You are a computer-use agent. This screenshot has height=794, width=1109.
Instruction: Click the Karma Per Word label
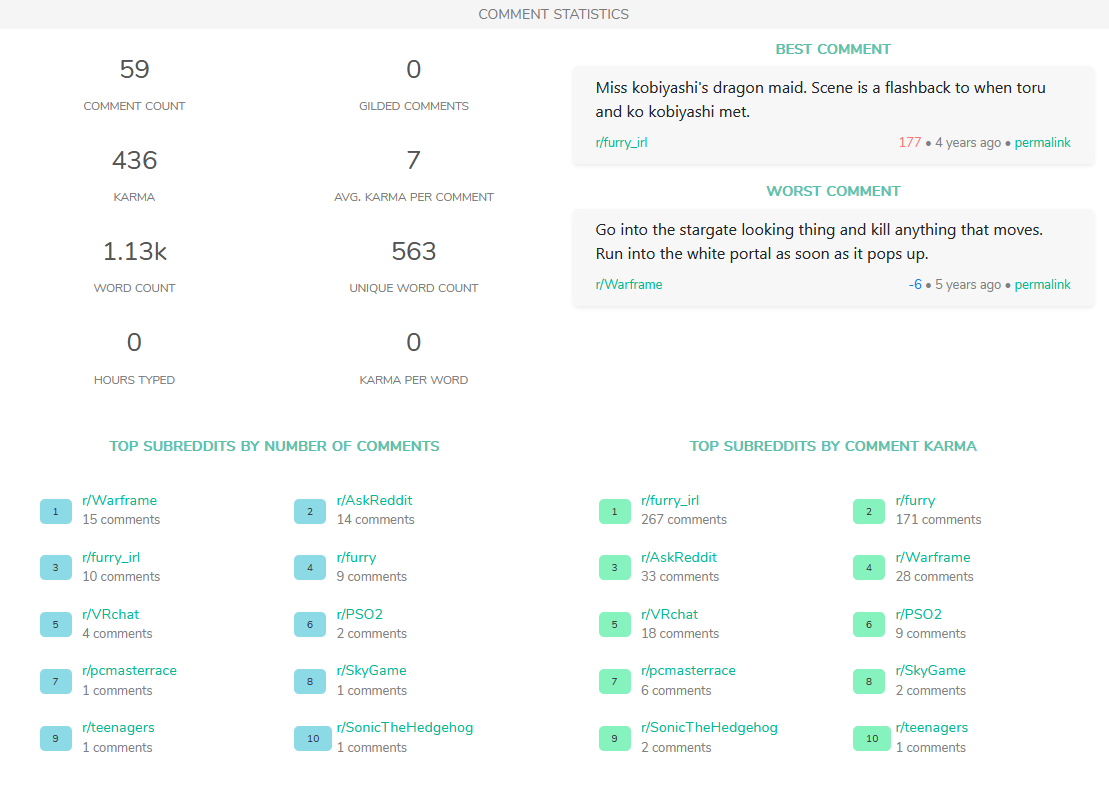pos(414,380)
